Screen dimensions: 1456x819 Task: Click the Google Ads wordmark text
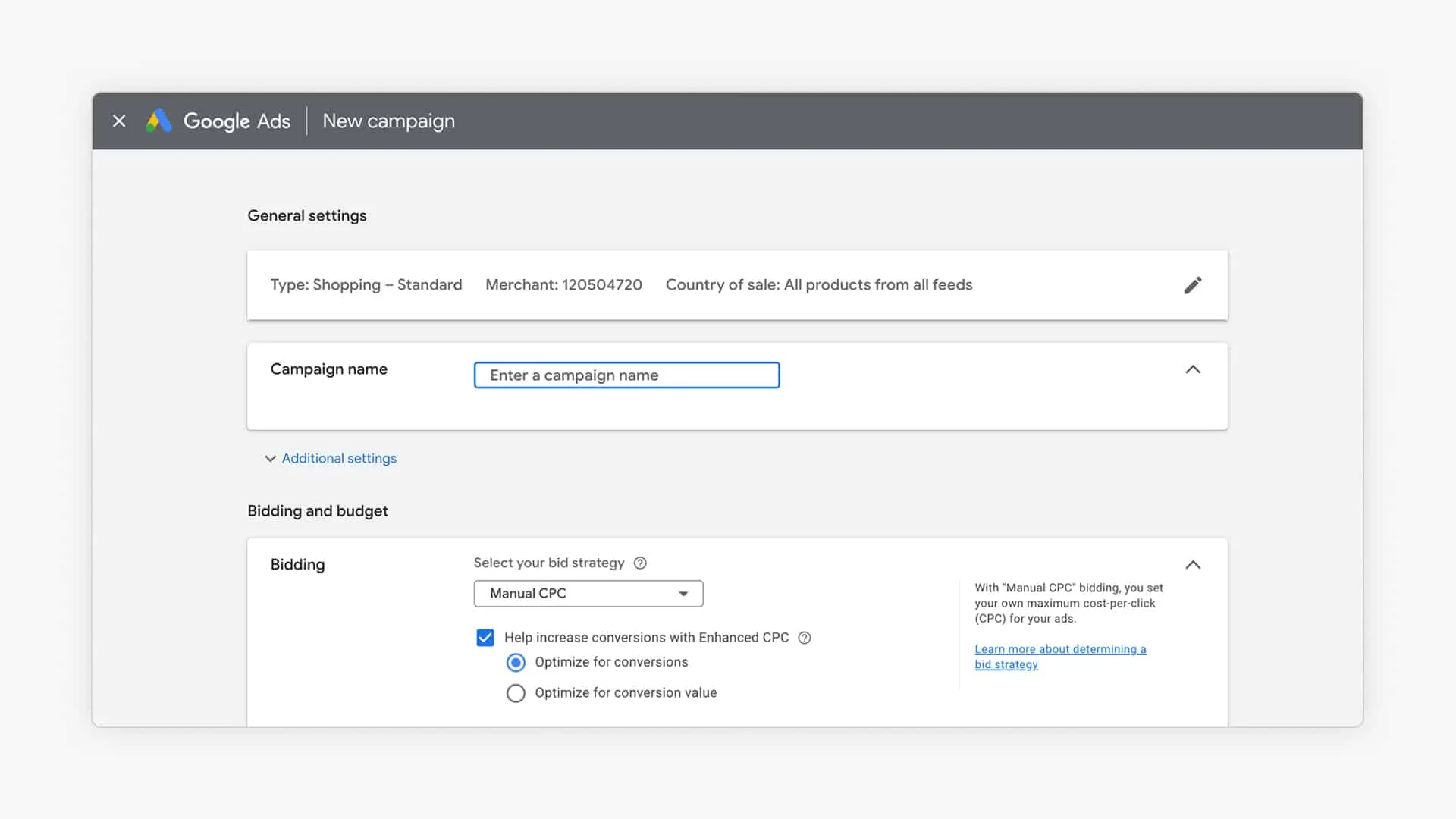point(237,121)
